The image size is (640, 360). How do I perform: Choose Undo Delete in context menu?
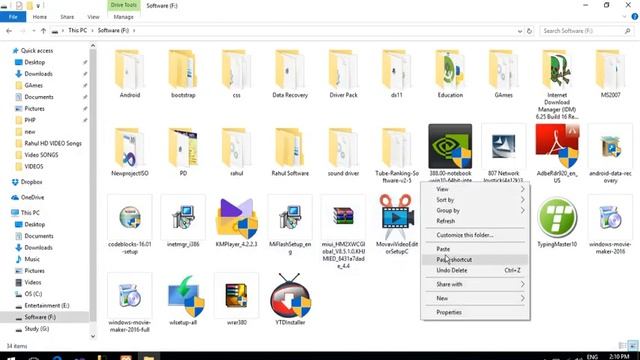(475, 270)
